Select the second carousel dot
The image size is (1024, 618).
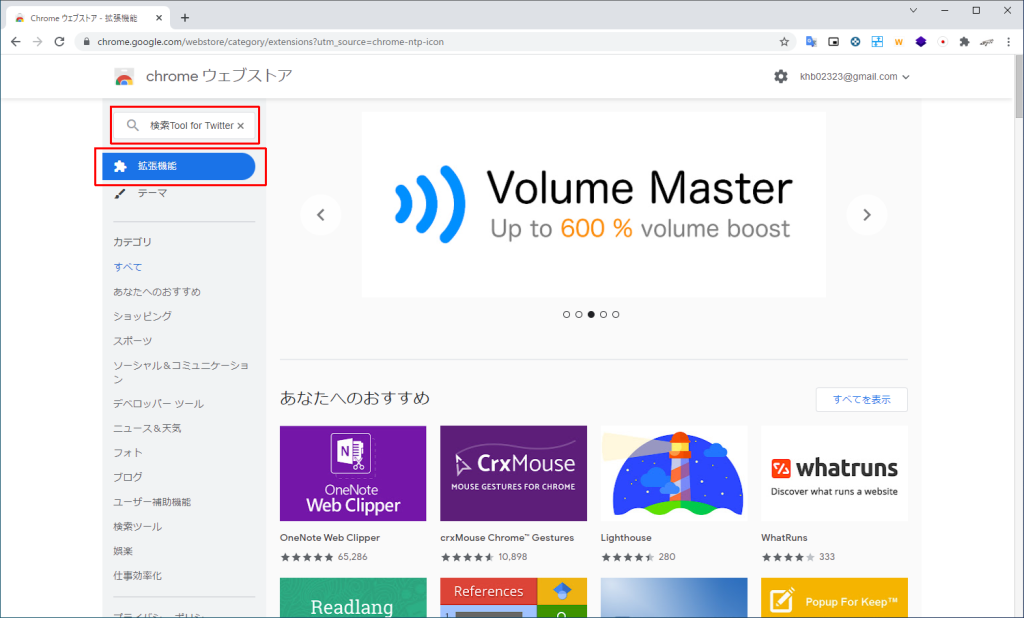coord(579,315)
